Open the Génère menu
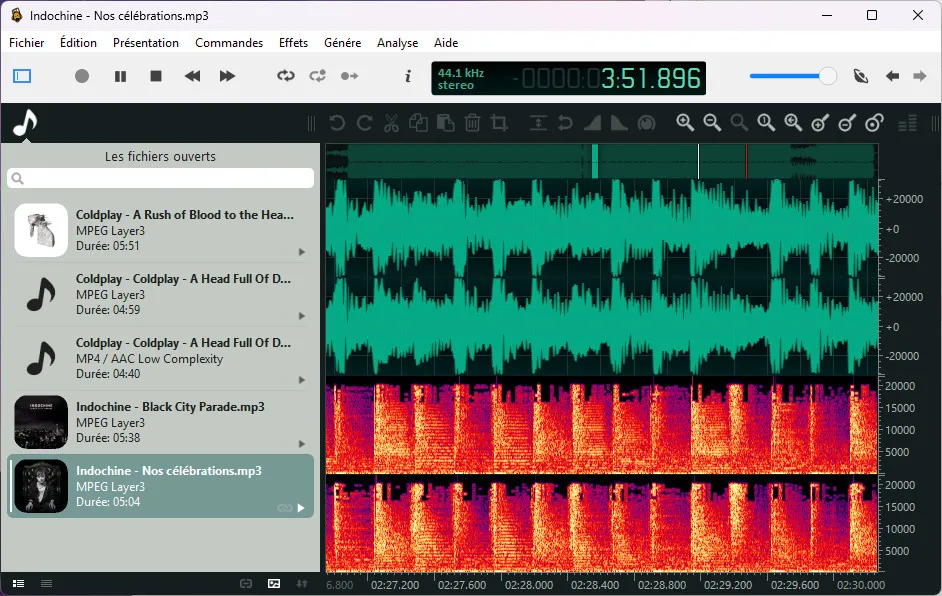Screen dimensions: 942x596 click(342, 43)
